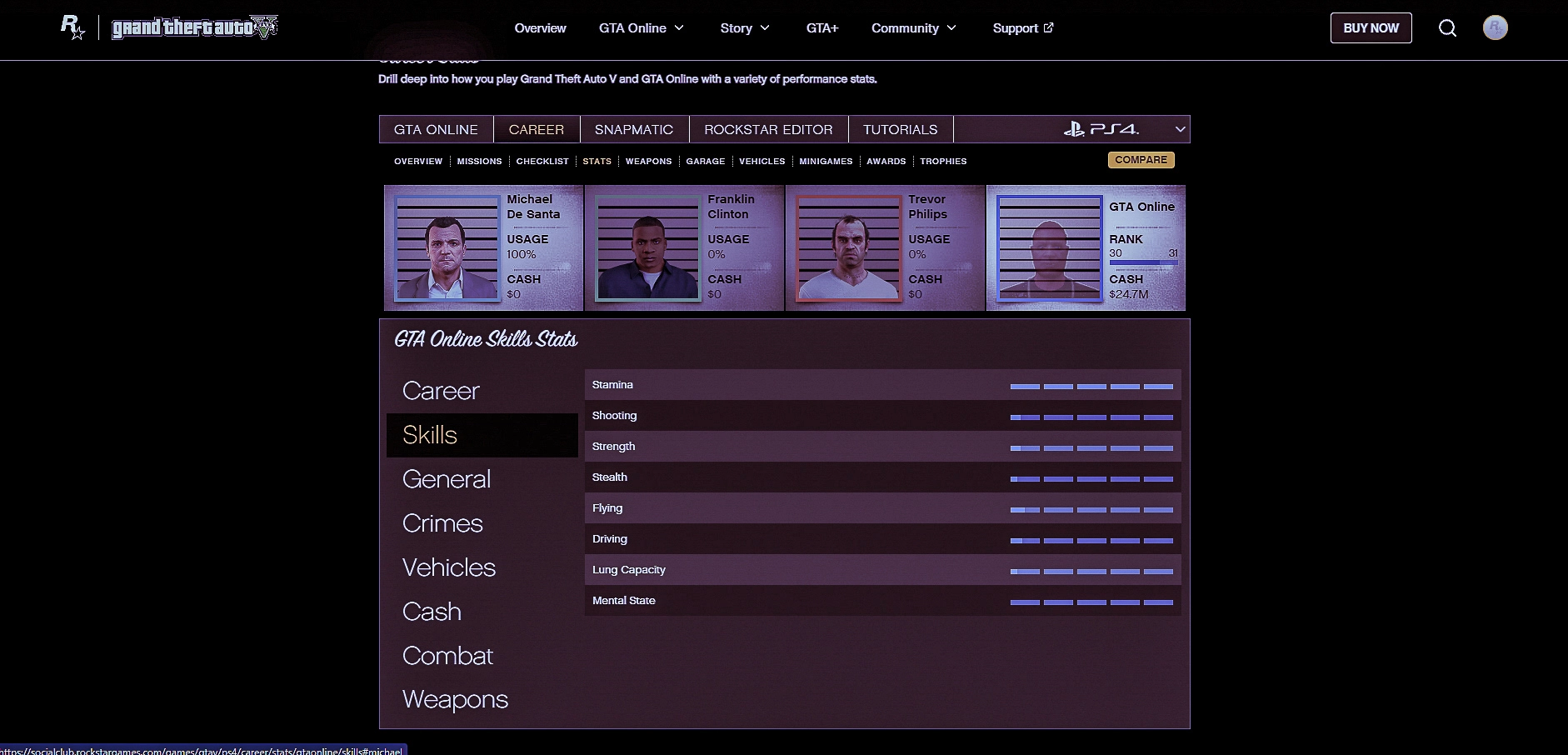Expand the Story nav menu

pos(744,28)
